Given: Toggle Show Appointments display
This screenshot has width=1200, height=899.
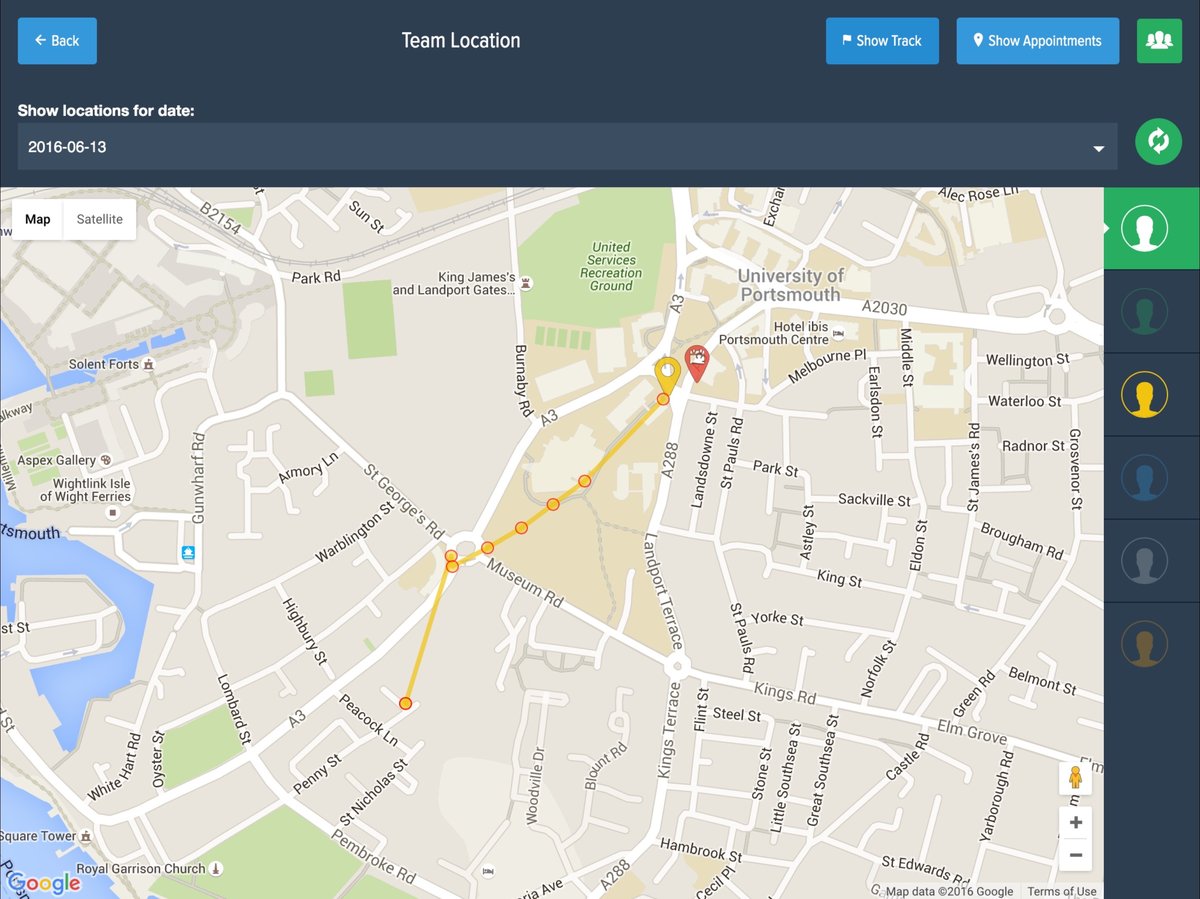Looking at the screenshot, I should [x=1037, y=41].
